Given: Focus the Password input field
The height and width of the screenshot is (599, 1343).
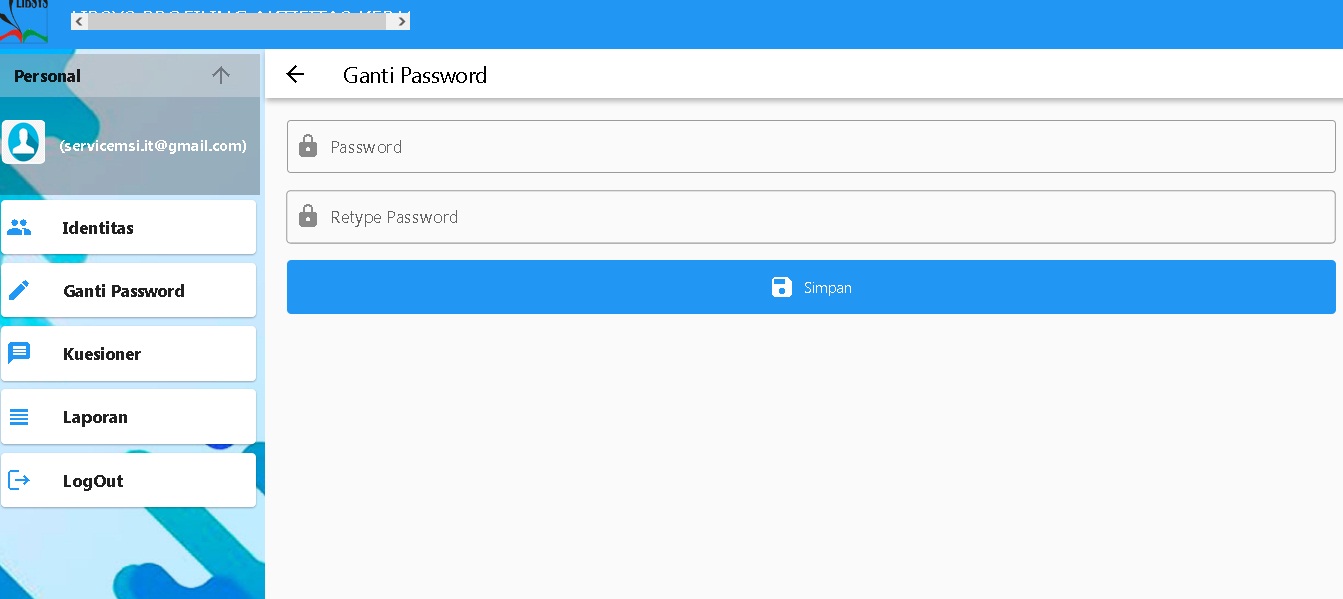Looking at the screenshot, I should (828, 147).
